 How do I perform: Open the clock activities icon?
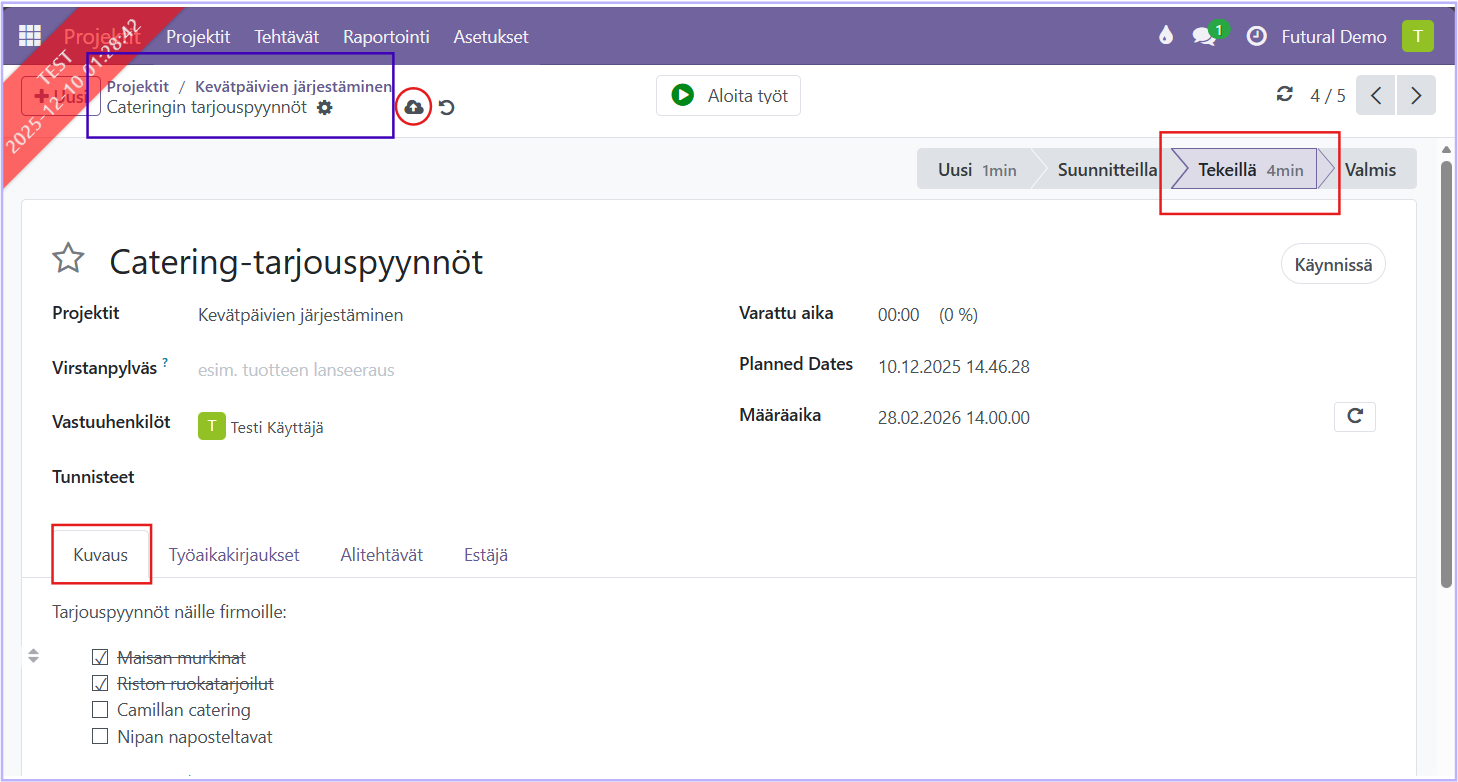(1256, 37)
